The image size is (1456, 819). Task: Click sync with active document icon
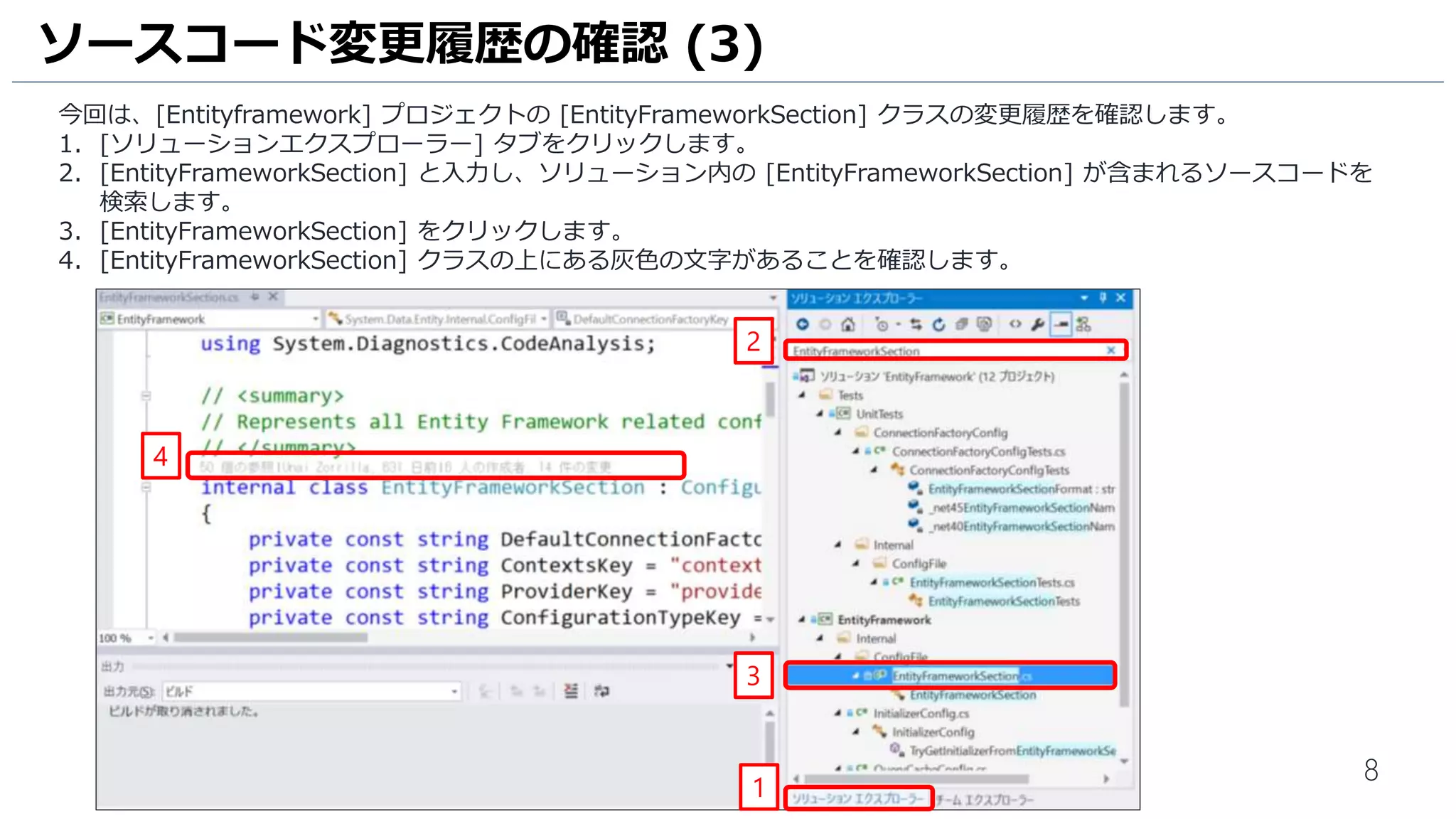[916, 325]
